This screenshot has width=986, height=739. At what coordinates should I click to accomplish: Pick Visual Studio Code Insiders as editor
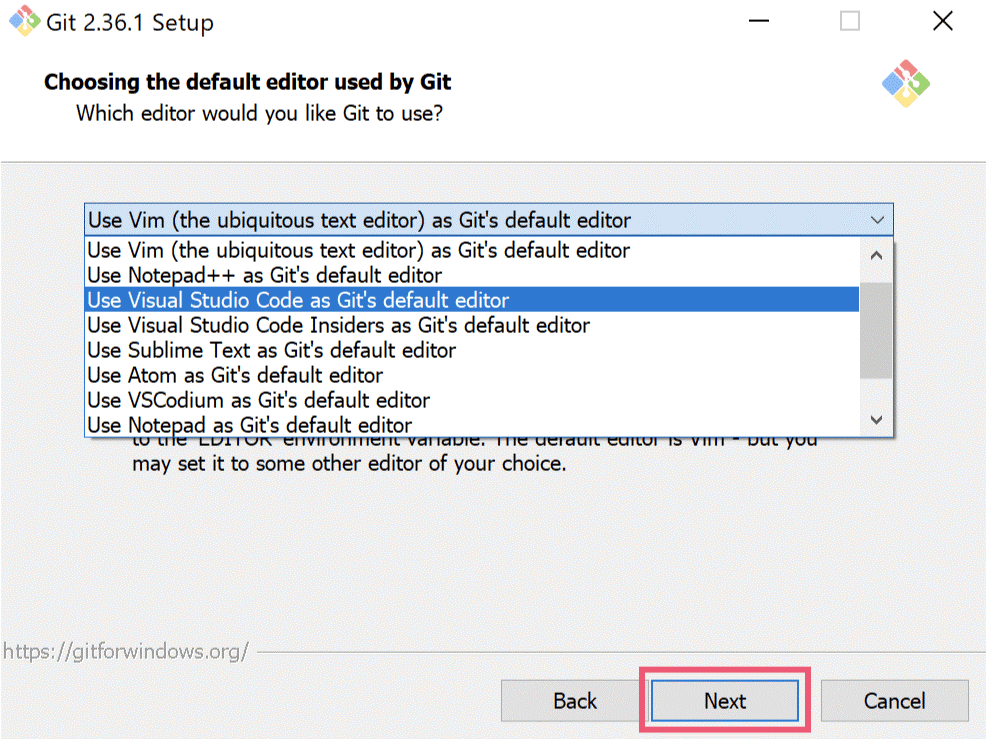coord(338,325)
